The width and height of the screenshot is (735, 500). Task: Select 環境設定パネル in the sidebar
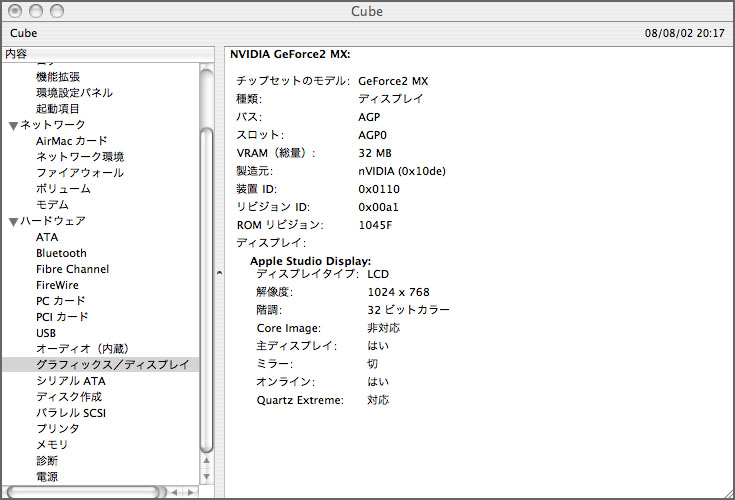pyautogui.click(x=74, y=93)
